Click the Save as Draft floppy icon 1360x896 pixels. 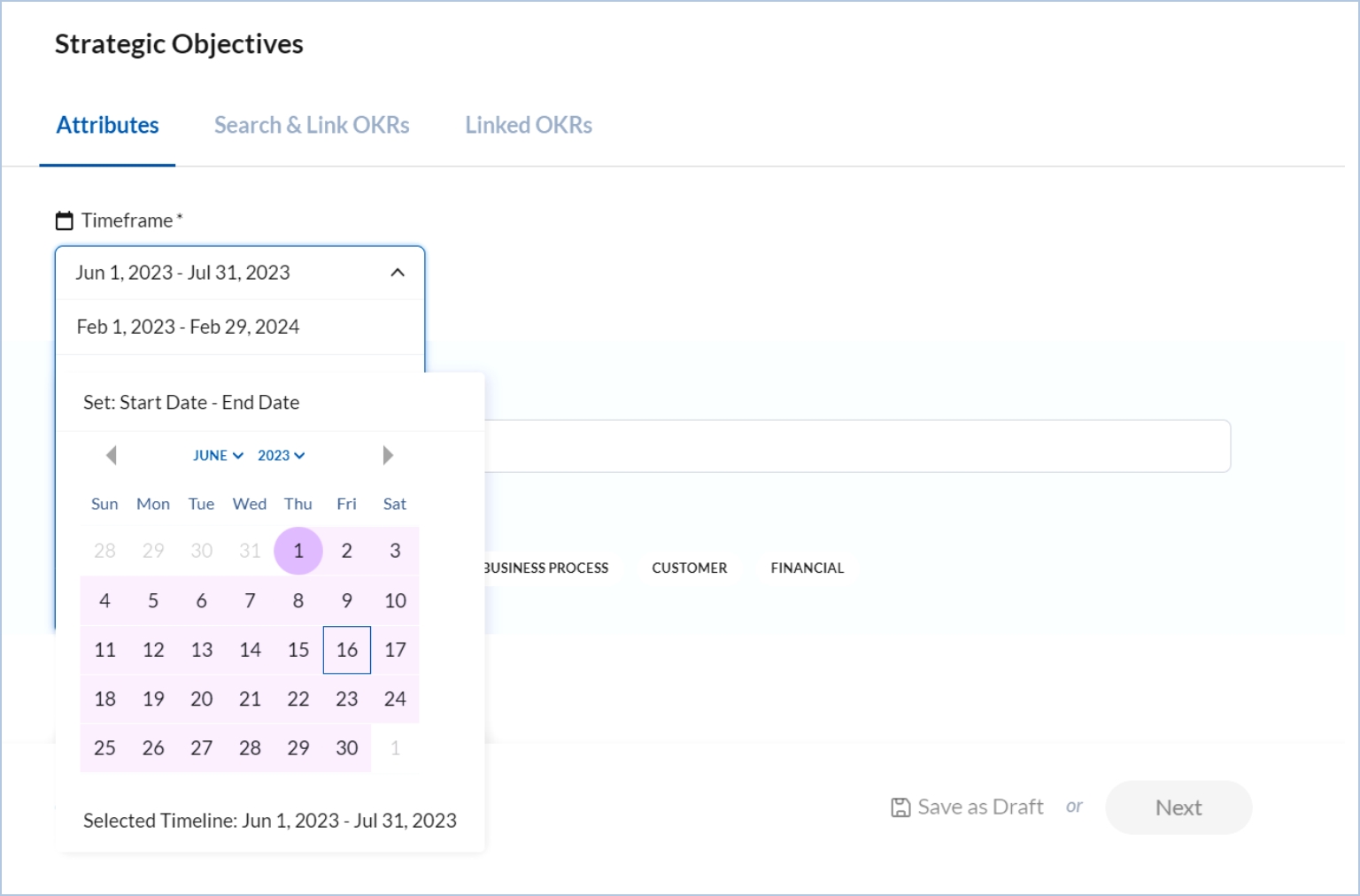[900, 807]
